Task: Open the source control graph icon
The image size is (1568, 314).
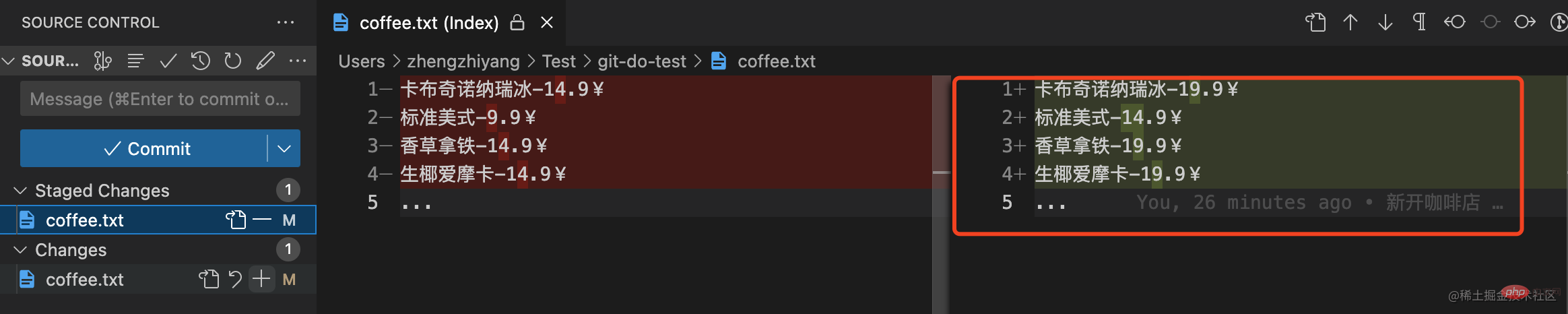Action: pyautogui.click(x=102, y=61)
